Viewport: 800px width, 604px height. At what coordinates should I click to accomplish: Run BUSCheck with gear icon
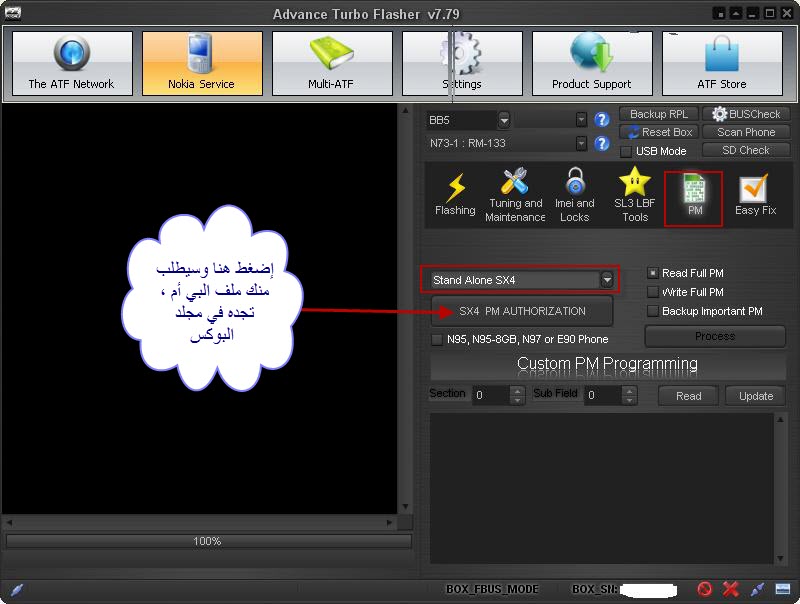click(x=746, y=114)
